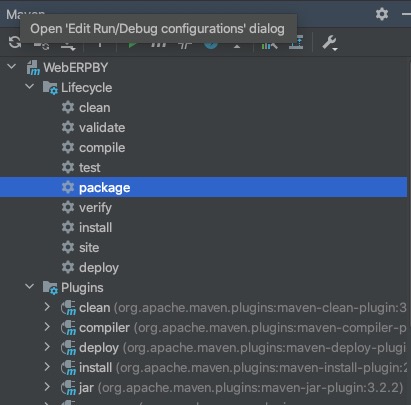Click the Download Sources toolbar icon
Image resolution: width=411 pixels, height=405 pixels.
68,45
